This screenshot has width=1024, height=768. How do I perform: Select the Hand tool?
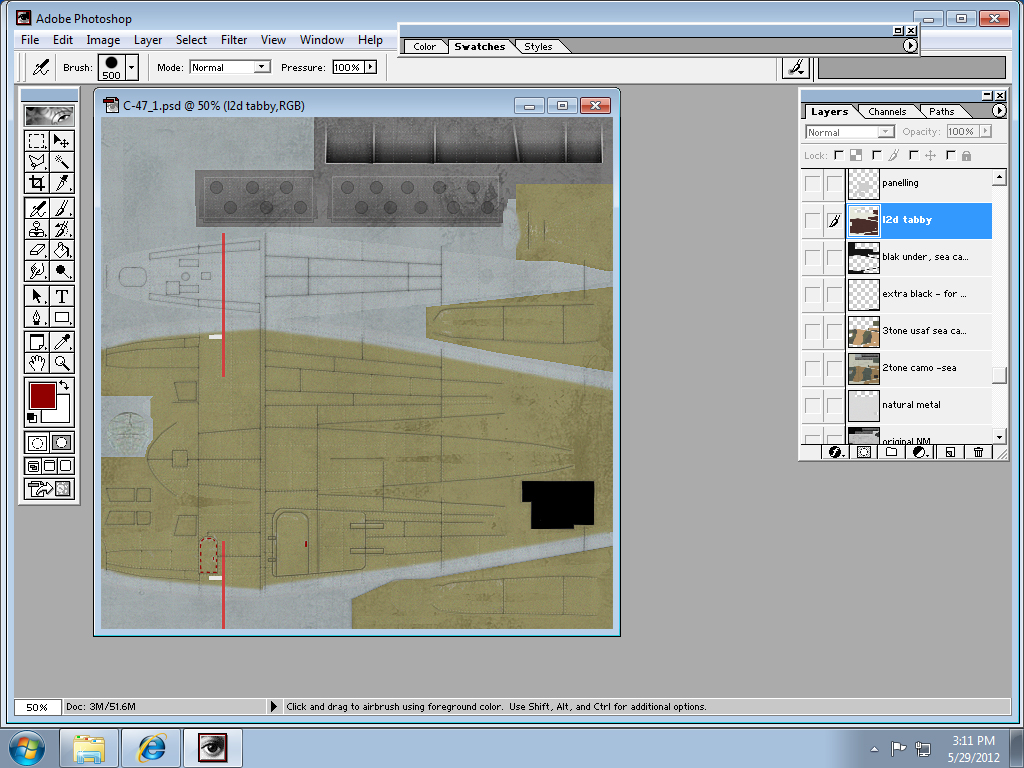pos(37,363)
